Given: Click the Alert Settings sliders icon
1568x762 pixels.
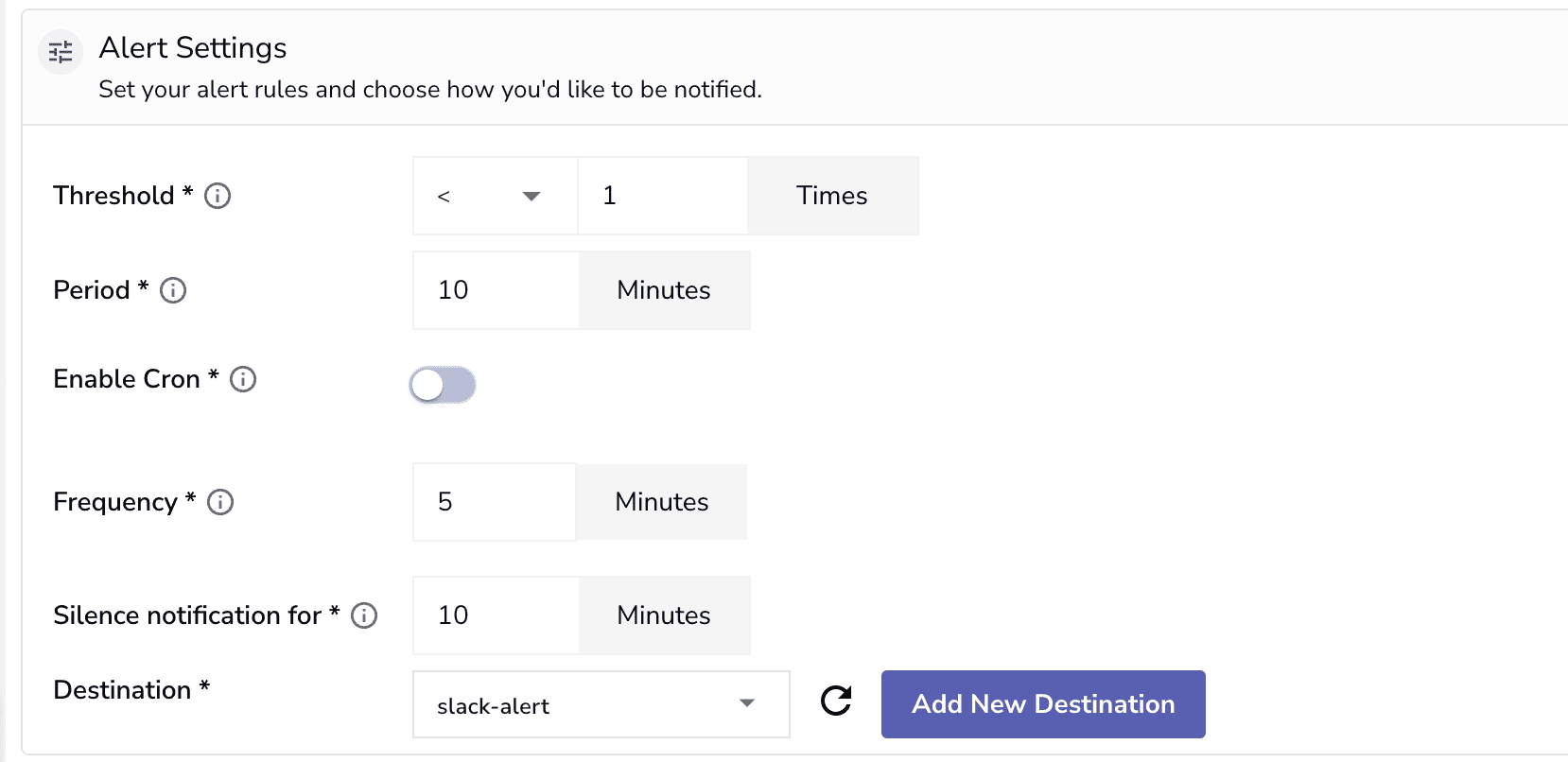Looking at the screenshot, I should [61, 52].
